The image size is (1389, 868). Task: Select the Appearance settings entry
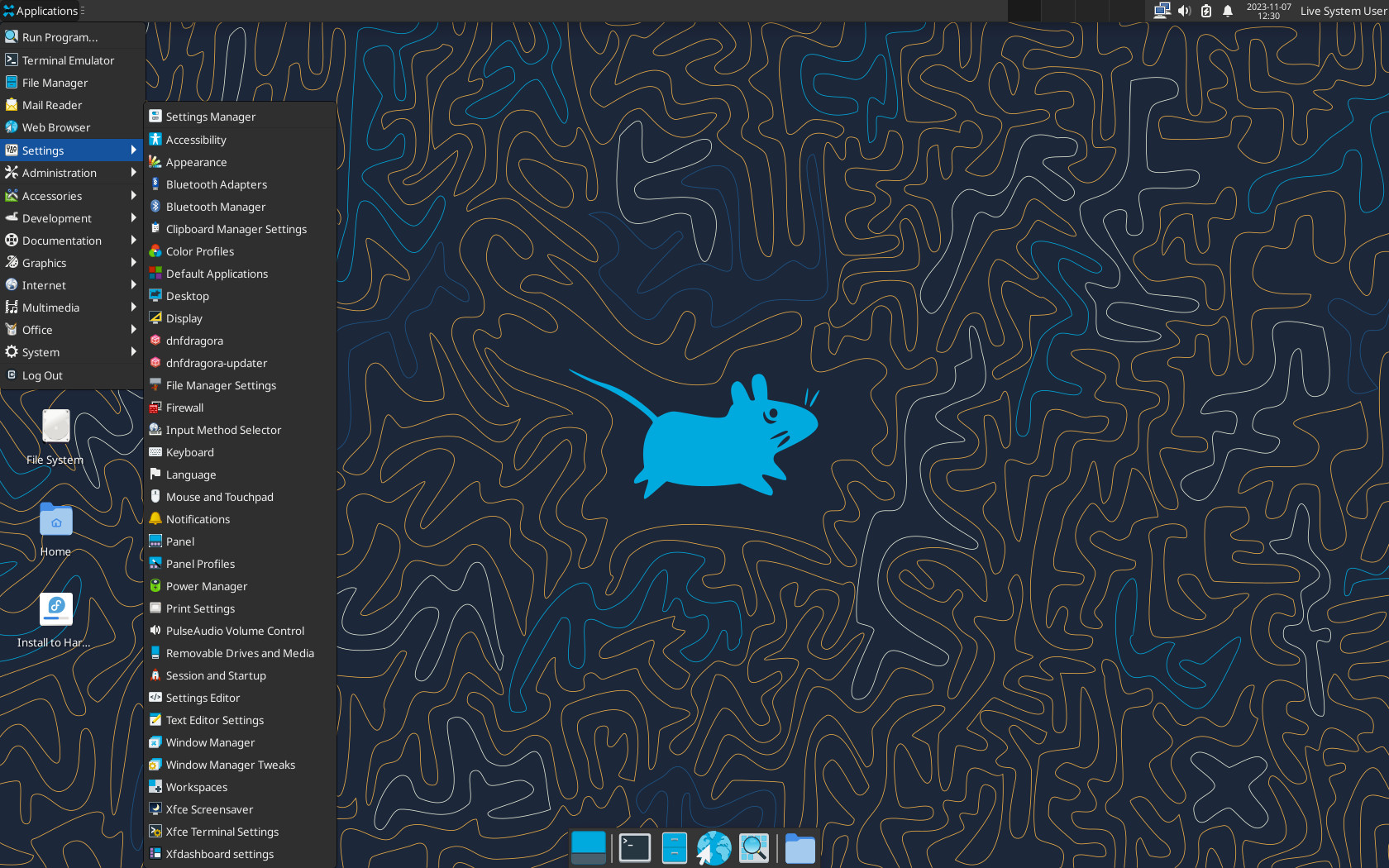pos(240,162)
